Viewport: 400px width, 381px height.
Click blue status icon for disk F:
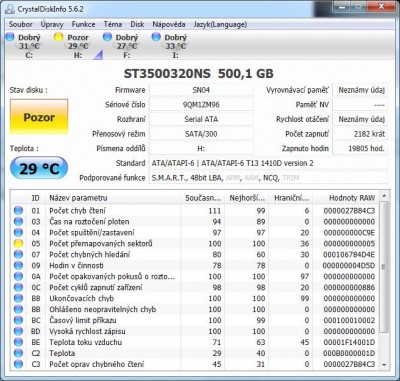[107, 36]
